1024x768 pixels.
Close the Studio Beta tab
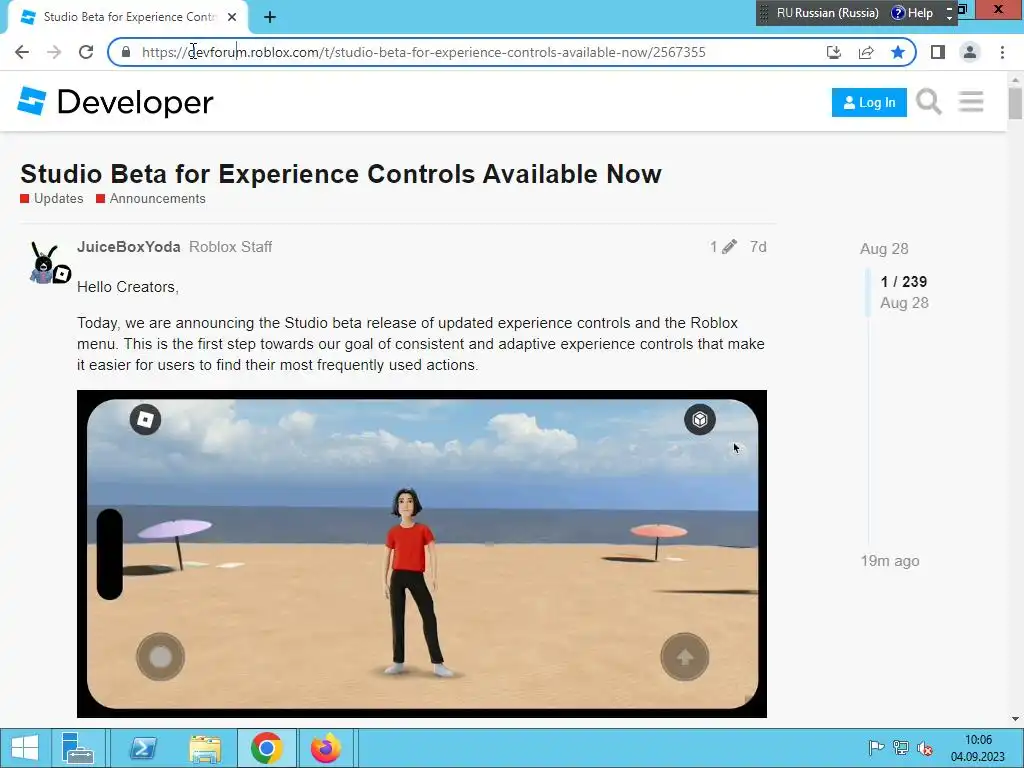point(232,17)
